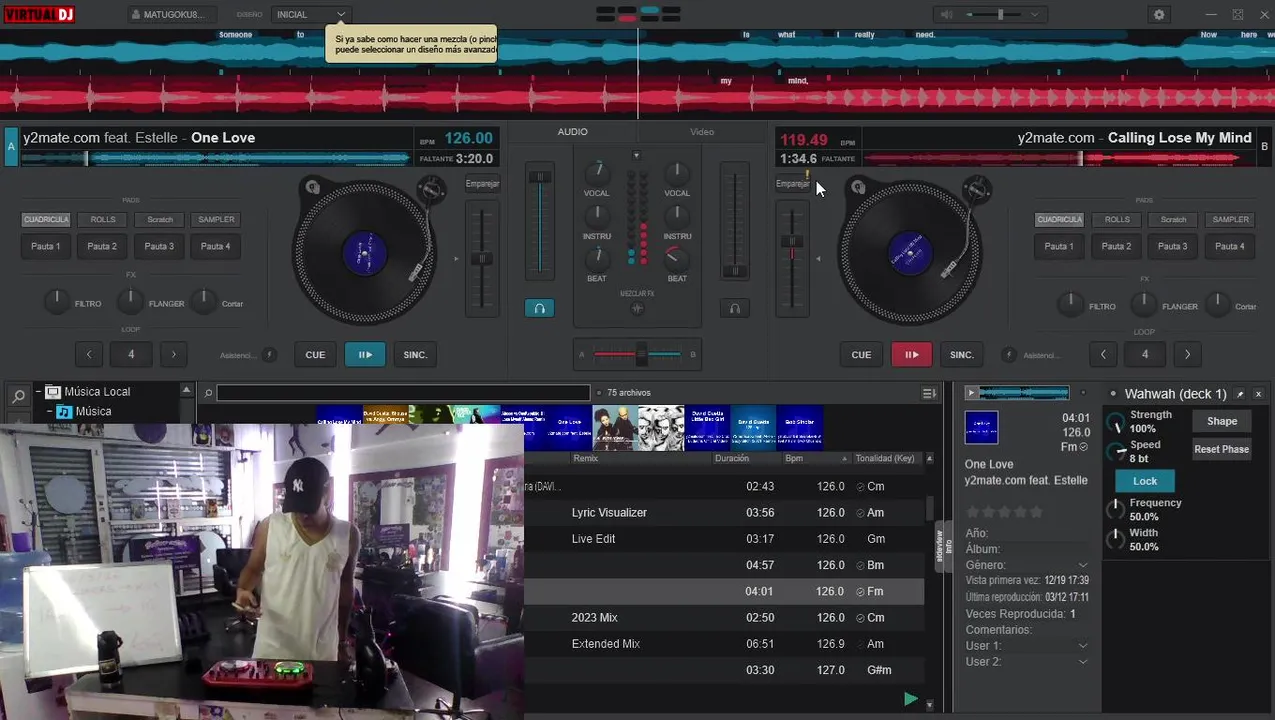Toggle the Wahwah Lock button
Image resolution: width=1275 pixels, height=720 pixels.
[x=1145, y=481]
